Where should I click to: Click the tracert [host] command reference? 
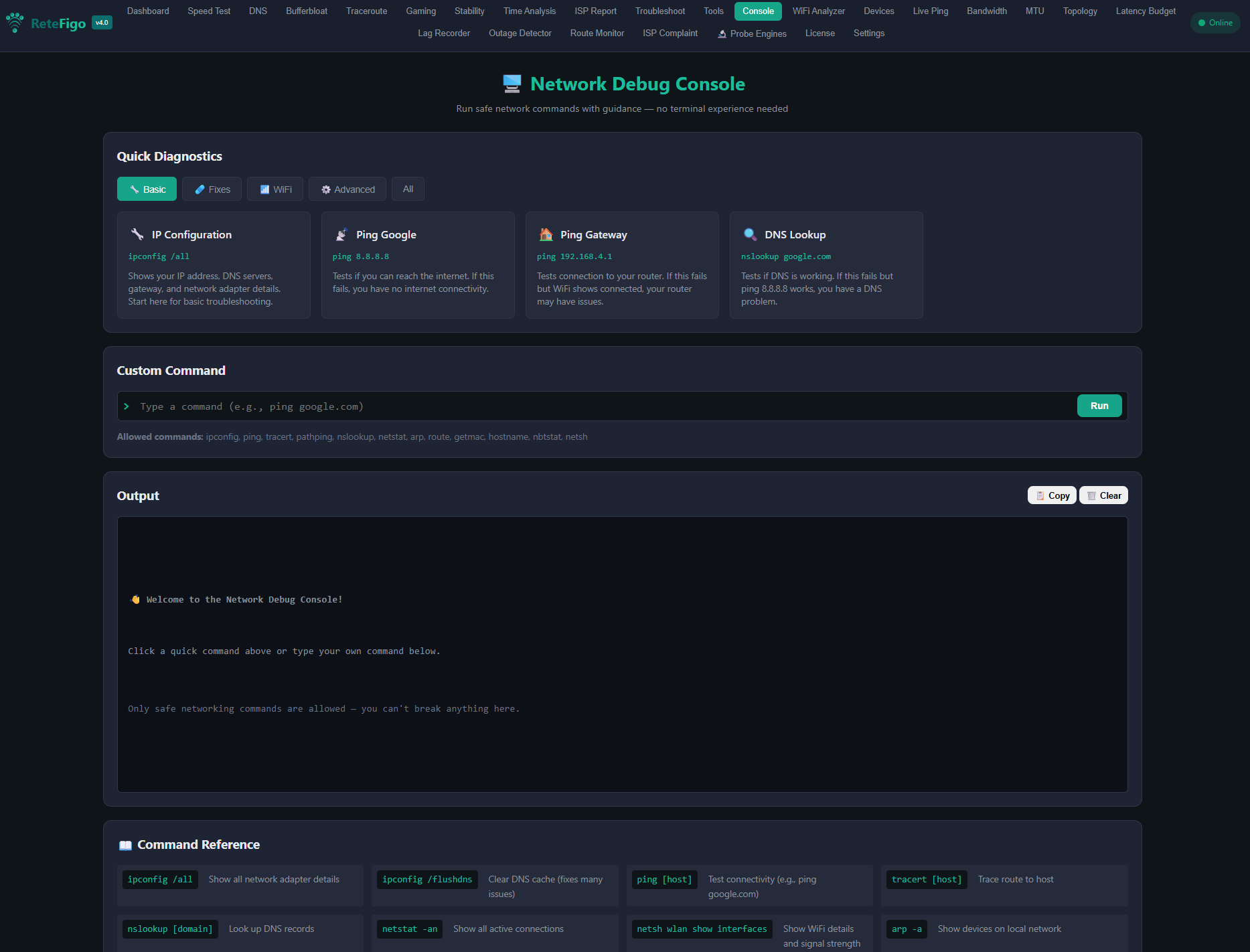tap(927, 879)
